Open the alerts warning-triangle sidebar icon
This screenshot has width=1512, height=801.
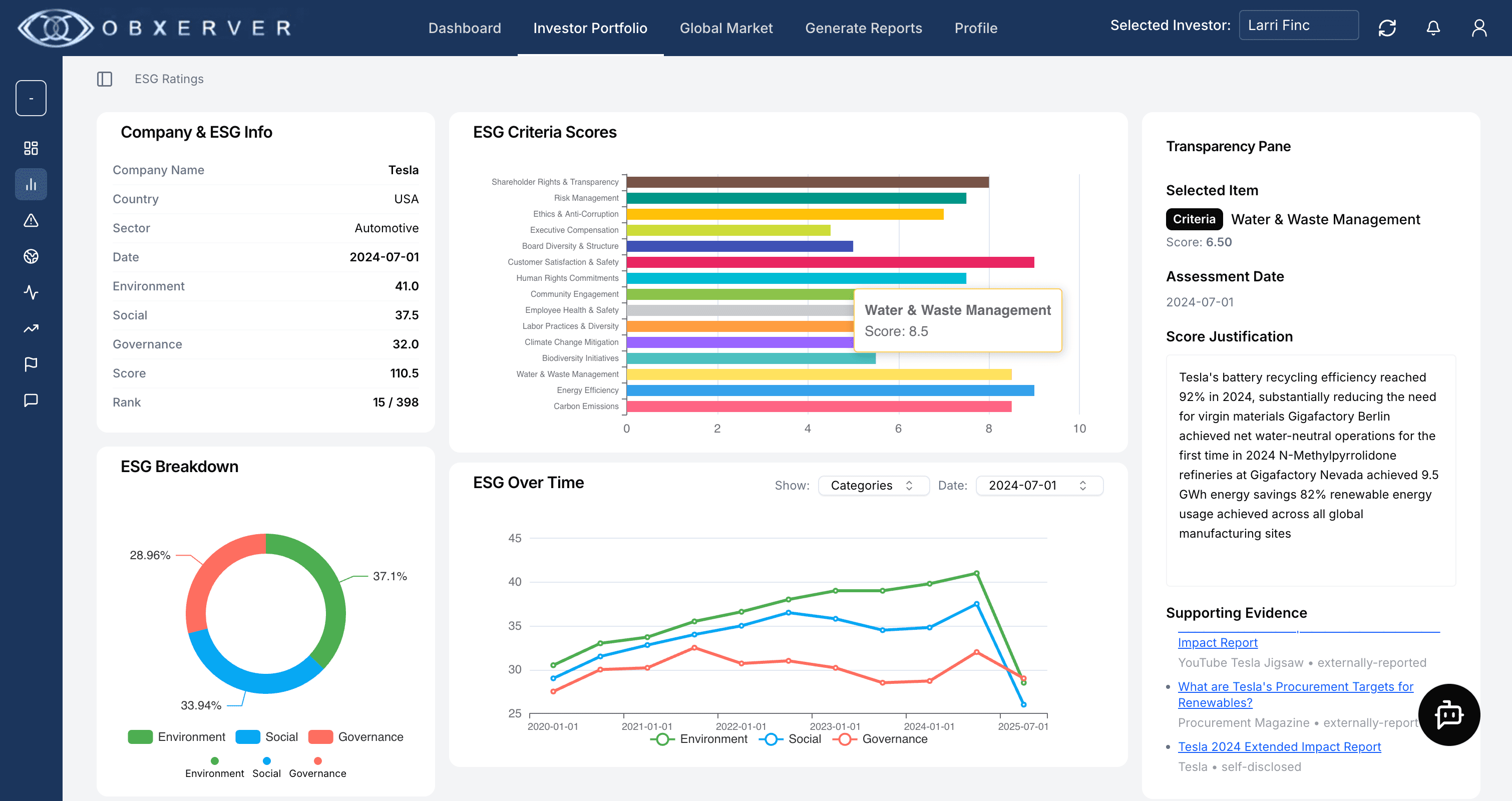click(31, 221)
